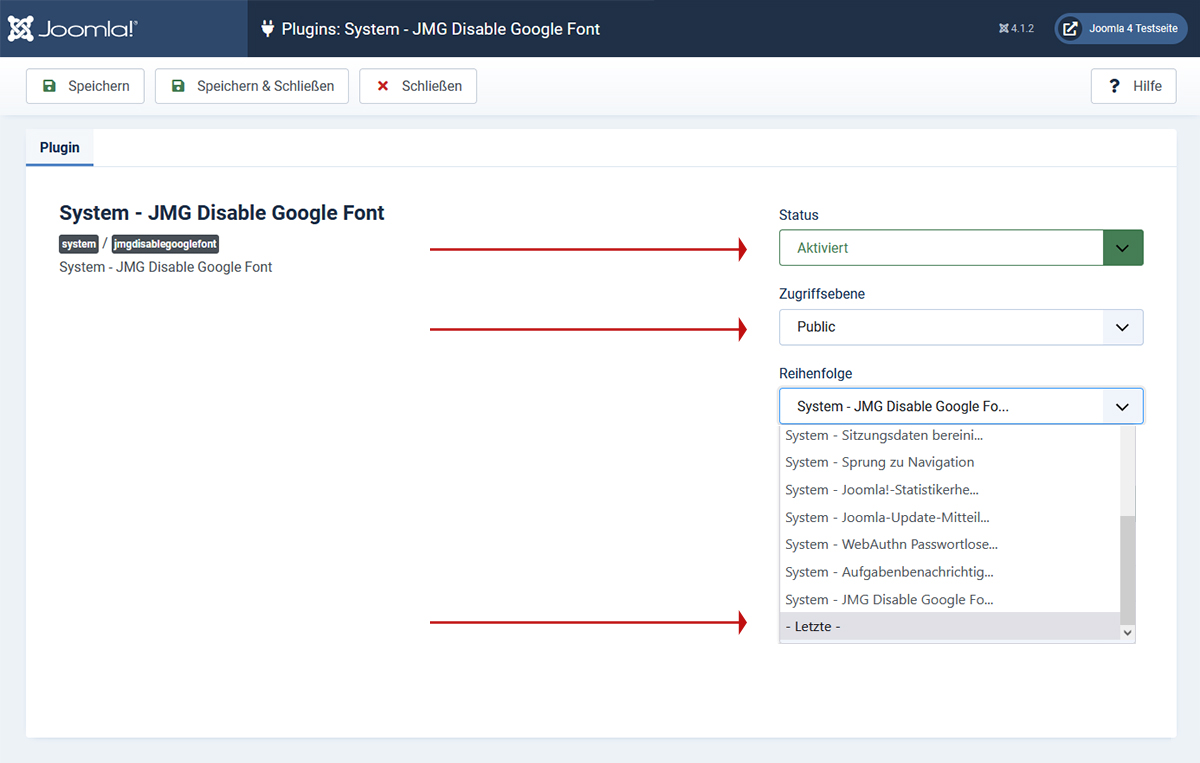Click the Speichern button

pos(85,86)
